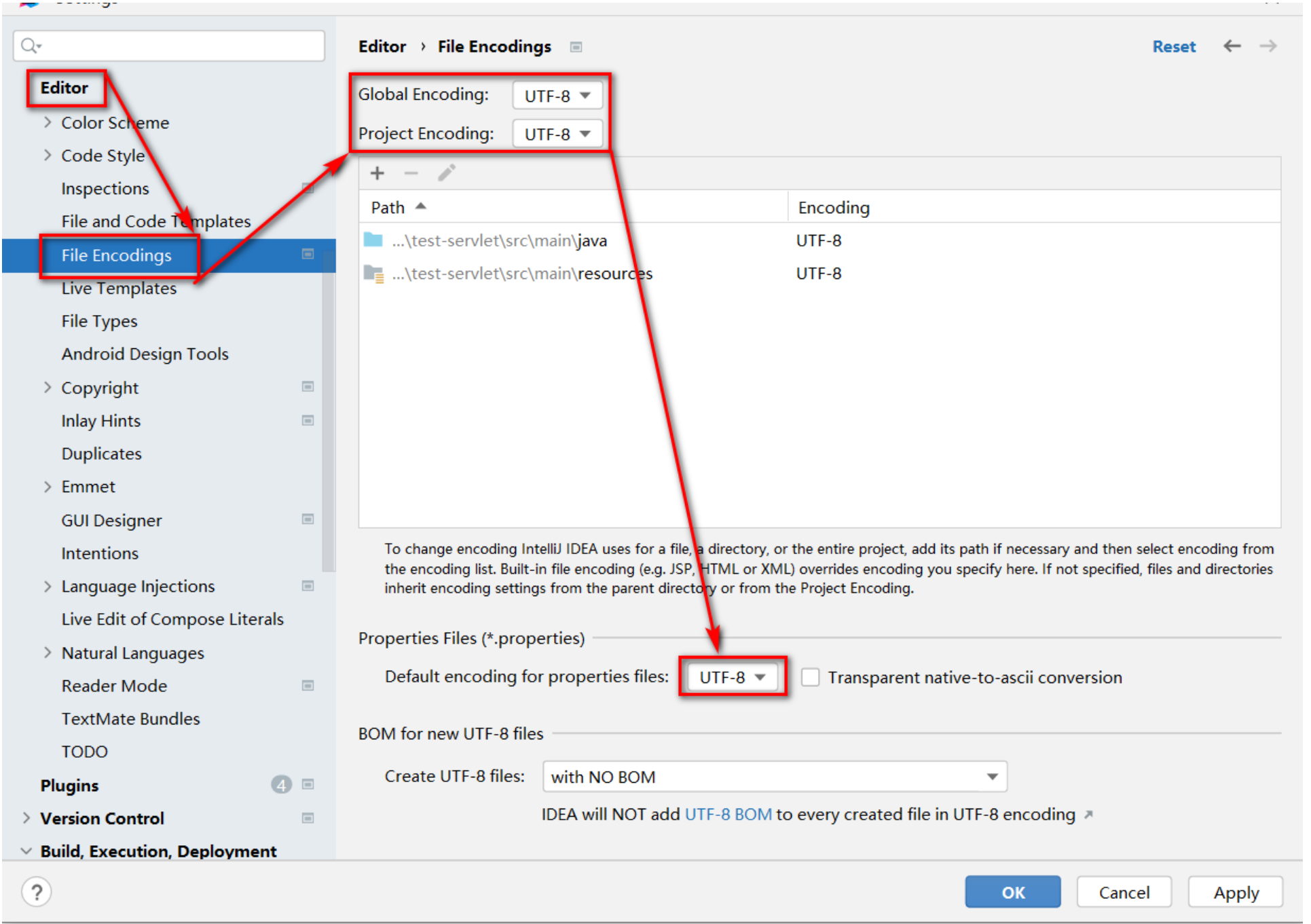Collapse Build, Execution, Deployment node

tap(26, 851)
